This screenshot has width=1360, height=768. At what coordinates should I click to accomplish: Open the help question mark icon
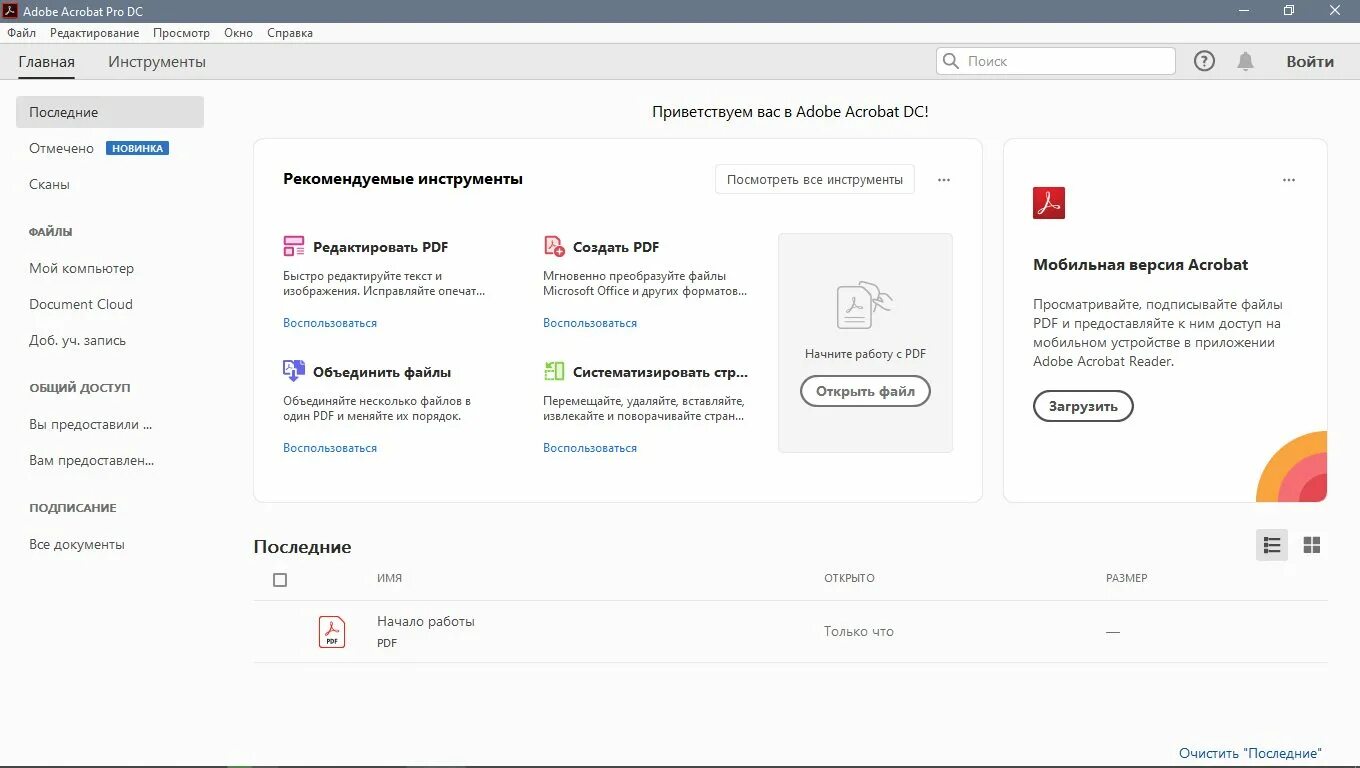coord(1204,61)
